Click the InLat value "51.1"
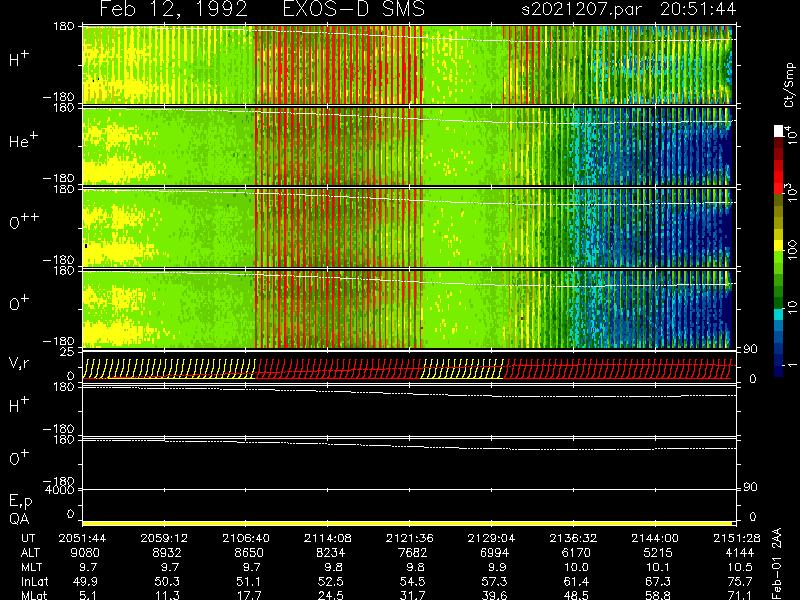 coord(249,582)
